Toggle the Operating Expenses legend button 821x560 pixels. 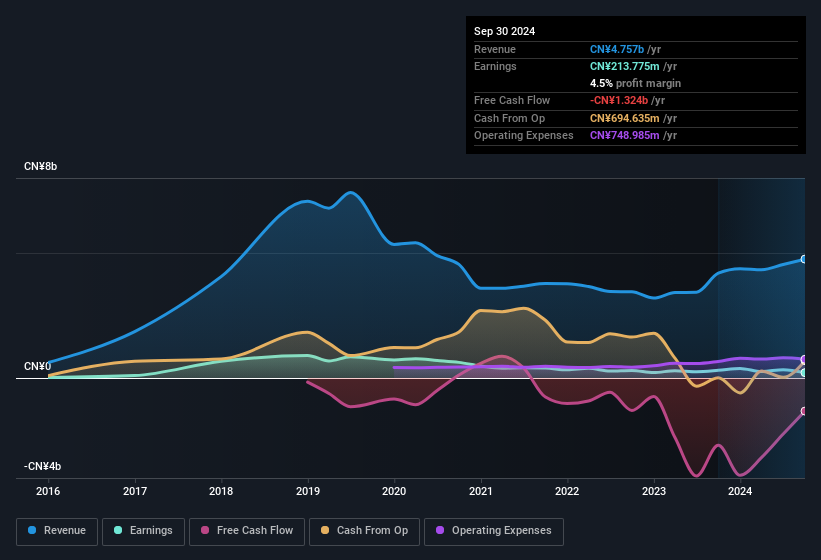494,531
